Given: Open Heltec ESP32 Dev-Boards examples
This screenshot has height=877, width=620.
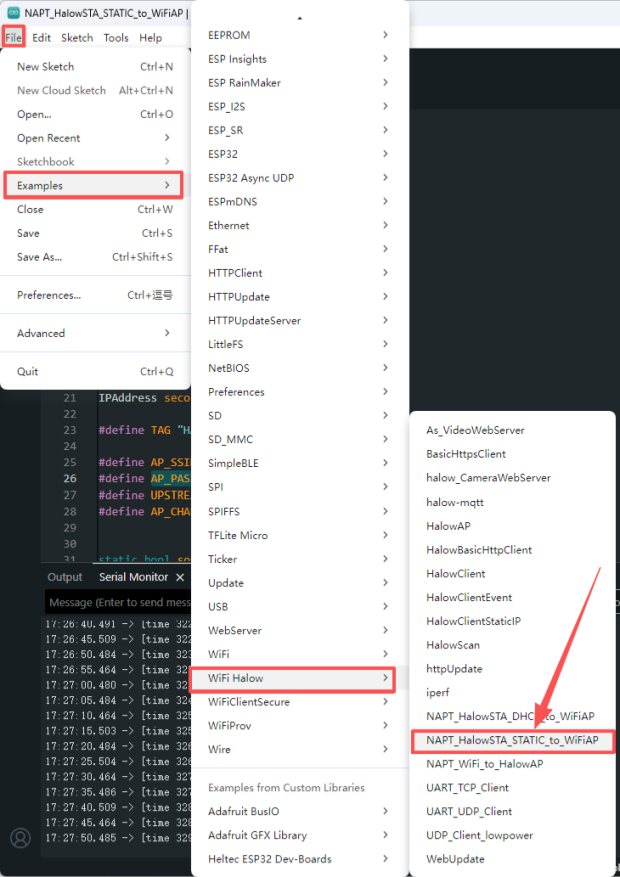Looking at the screenshot, I should point(300,859).
